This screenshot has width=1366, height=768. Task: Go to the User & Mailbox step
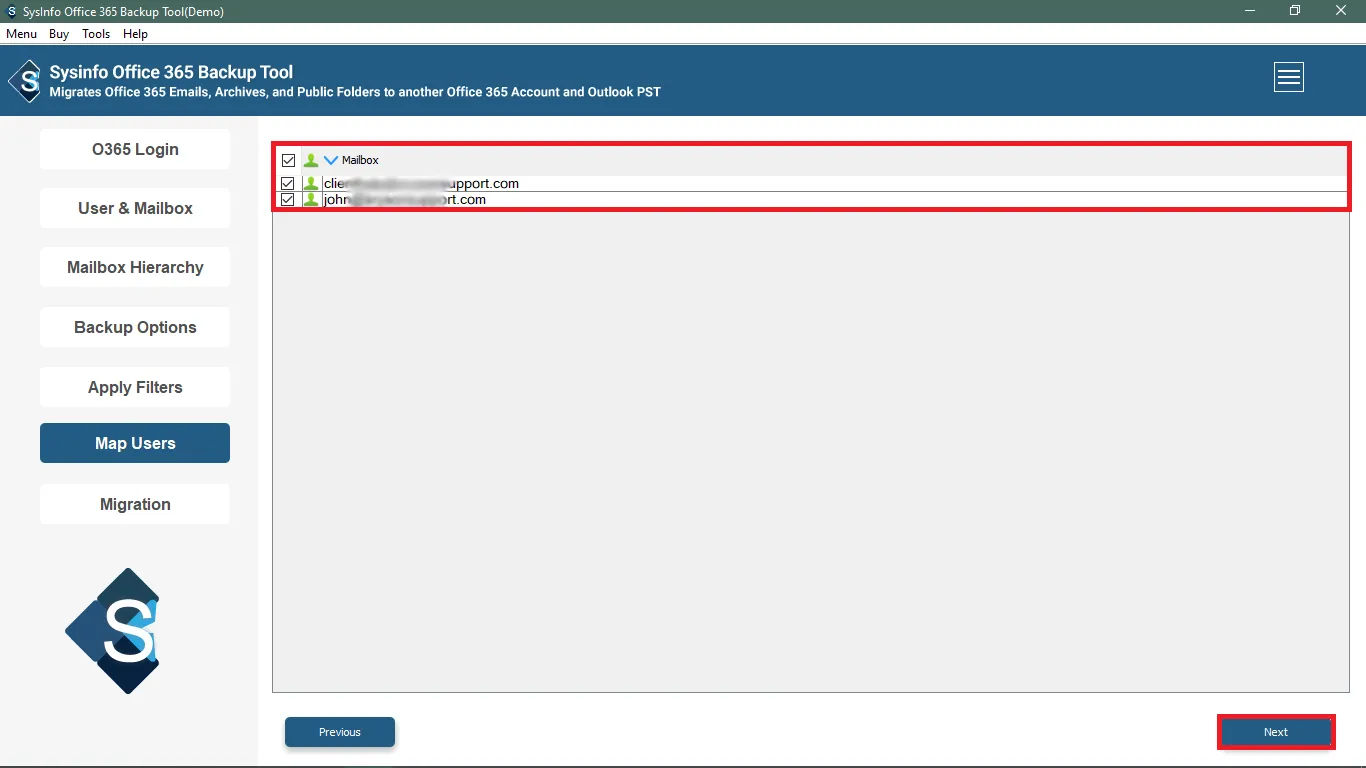point(135,208)
